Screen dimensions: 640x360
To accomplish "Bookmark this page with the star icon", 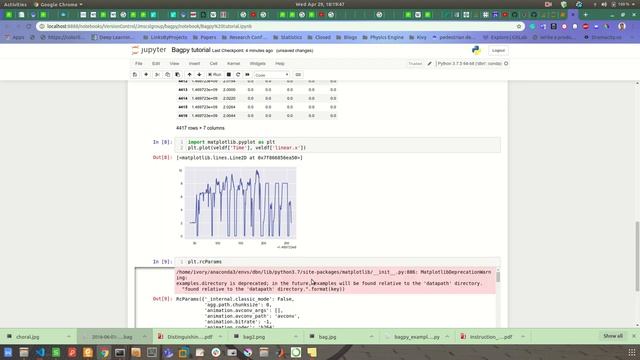I will 519,26.
